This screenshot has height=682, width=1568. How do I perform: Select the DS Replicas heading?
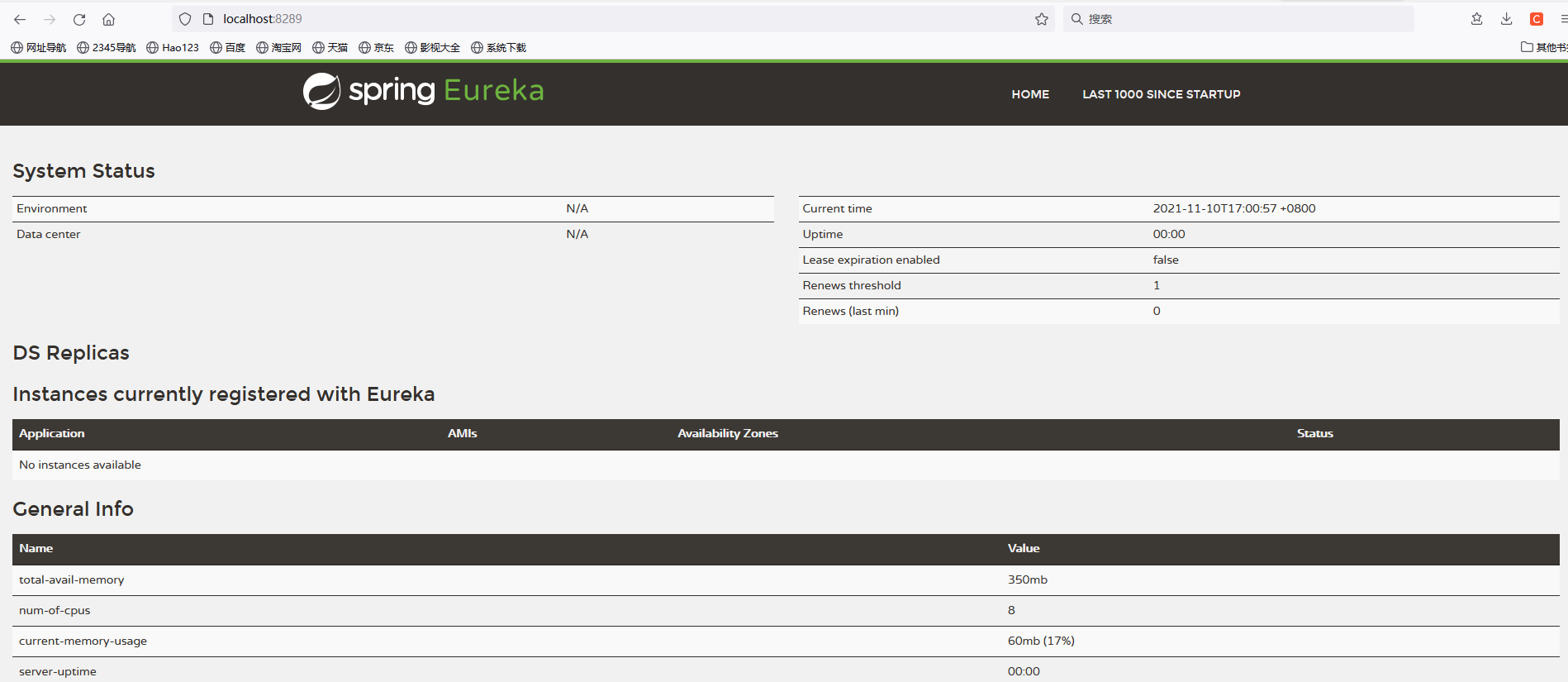click(x=71, y=353)
